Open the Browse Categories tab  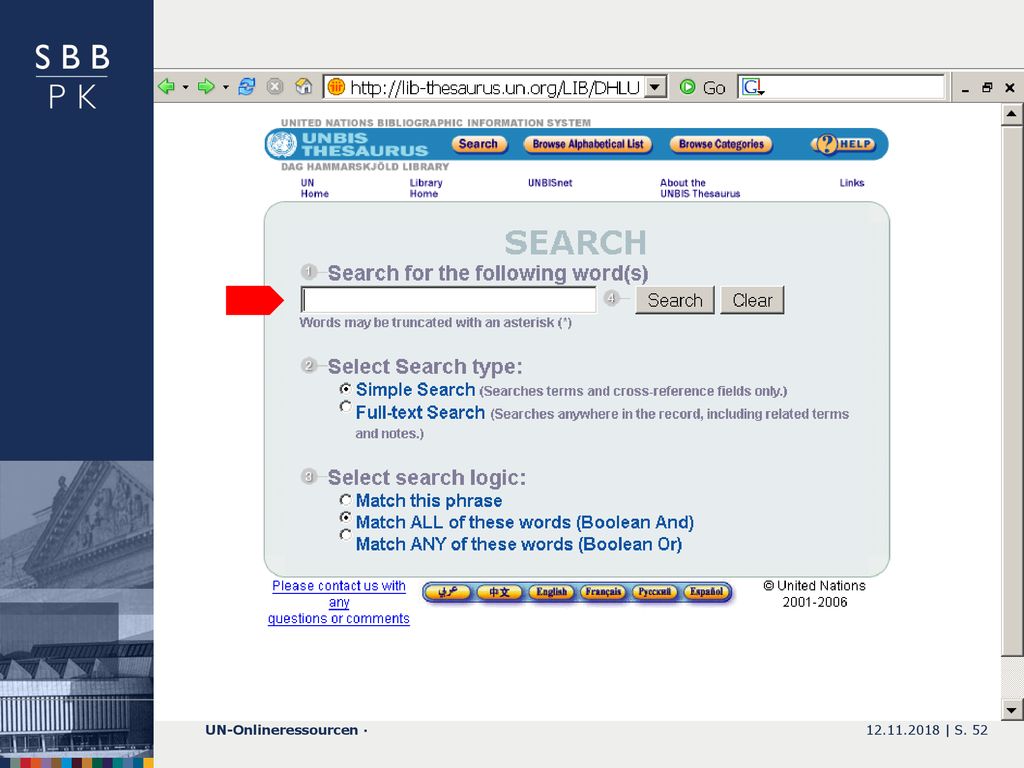[721, 144]
